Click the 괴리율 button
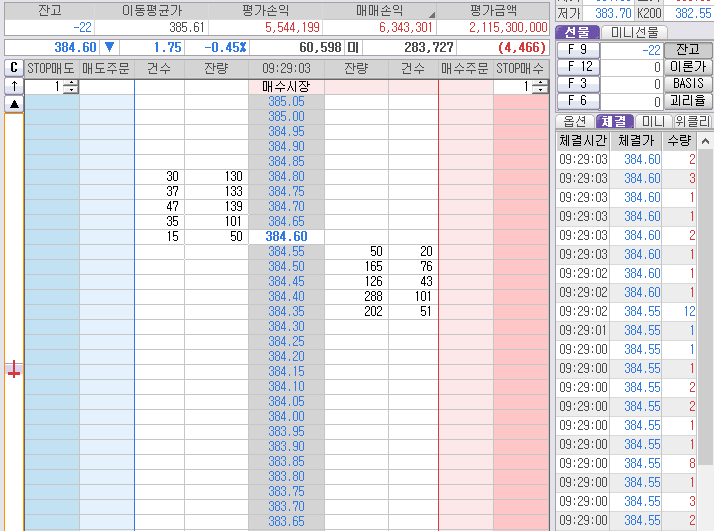 (688, 101)
